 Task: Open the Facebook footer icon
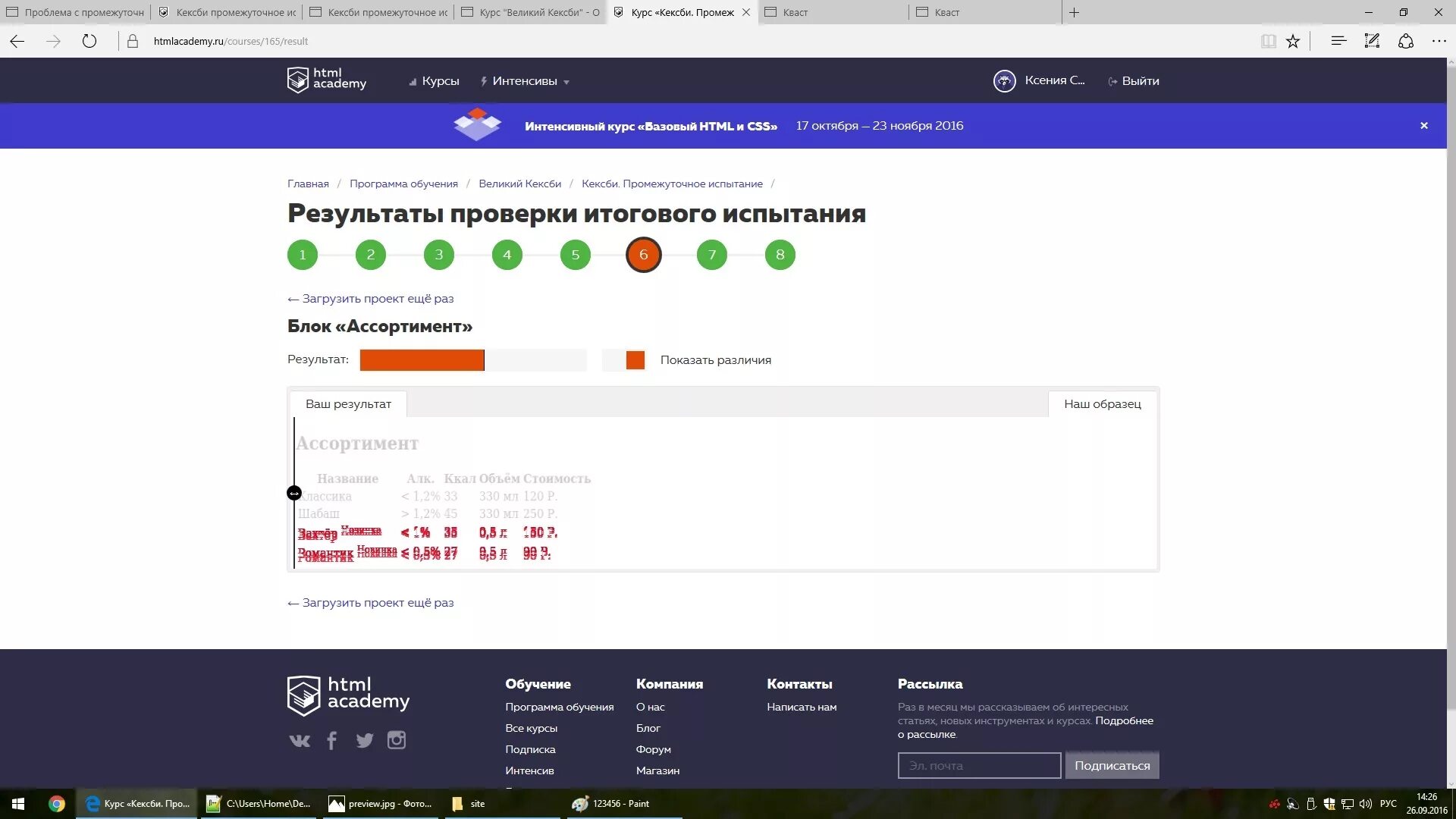click(331, 740)
